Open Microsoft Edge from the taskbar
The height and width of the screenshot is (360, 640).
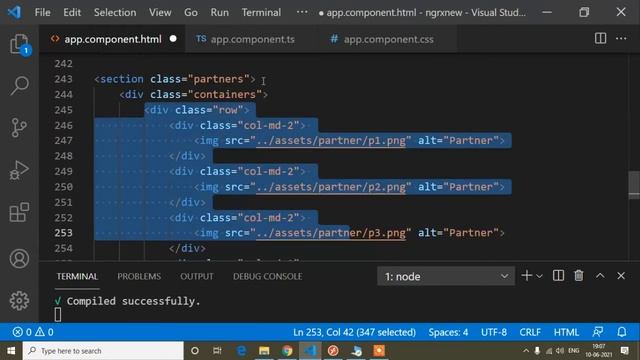241,351
